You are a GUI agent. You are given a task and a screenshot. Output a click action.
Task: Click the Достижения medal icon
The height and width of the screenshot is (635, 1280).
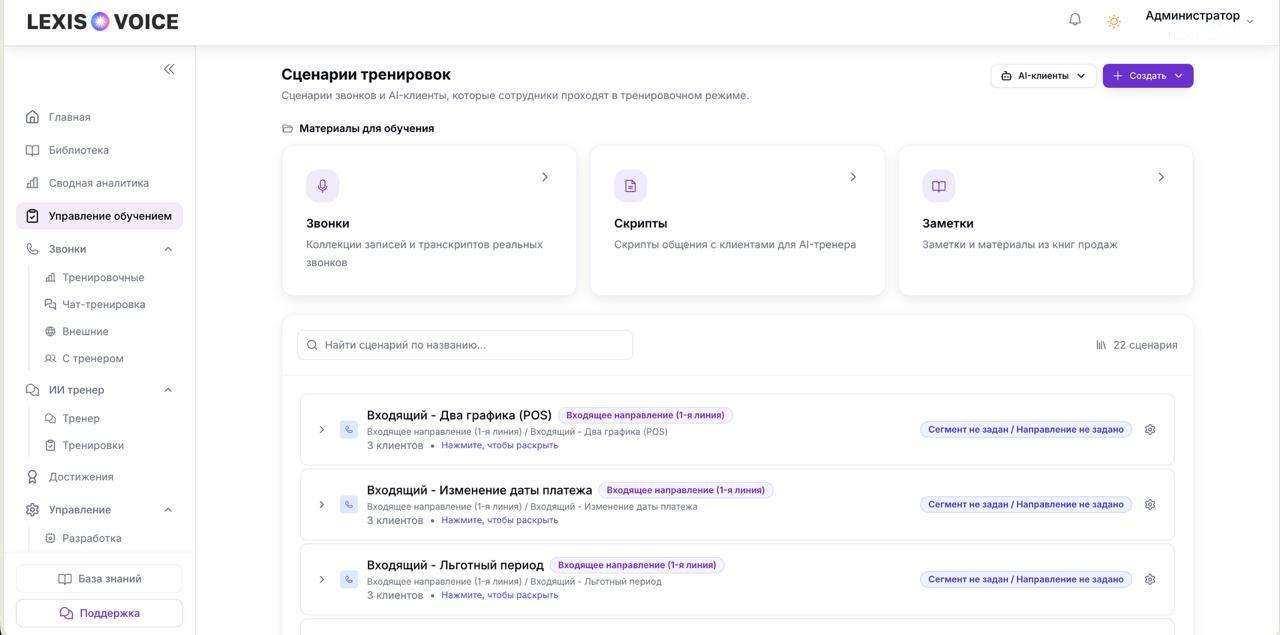[x=32, y=477]
